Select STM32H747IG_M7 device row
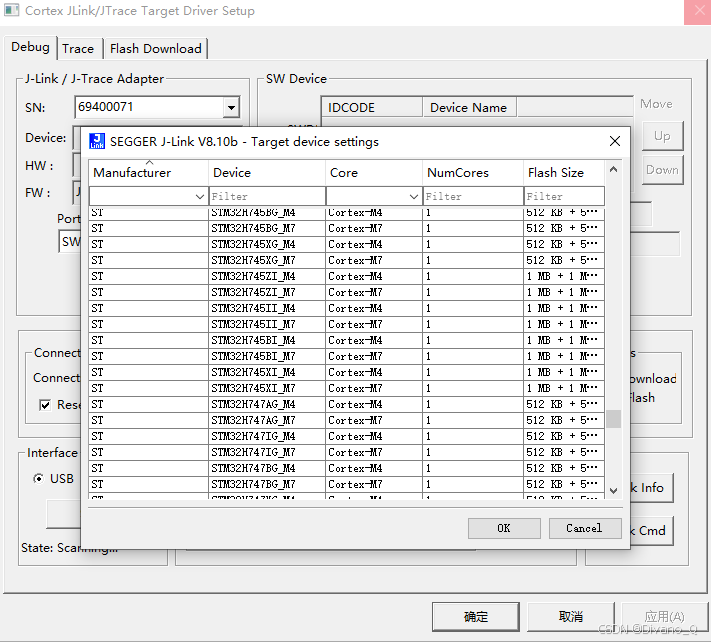The height and width of the screenshot is (642, 711). pyautogui.click(x=346, y=452)
